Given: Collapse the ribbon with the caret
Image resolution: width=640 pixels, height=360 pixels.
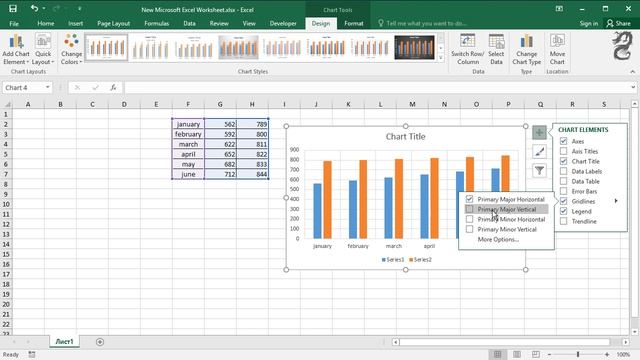Looking at the screenshot, I should click(x=633, y=72).
